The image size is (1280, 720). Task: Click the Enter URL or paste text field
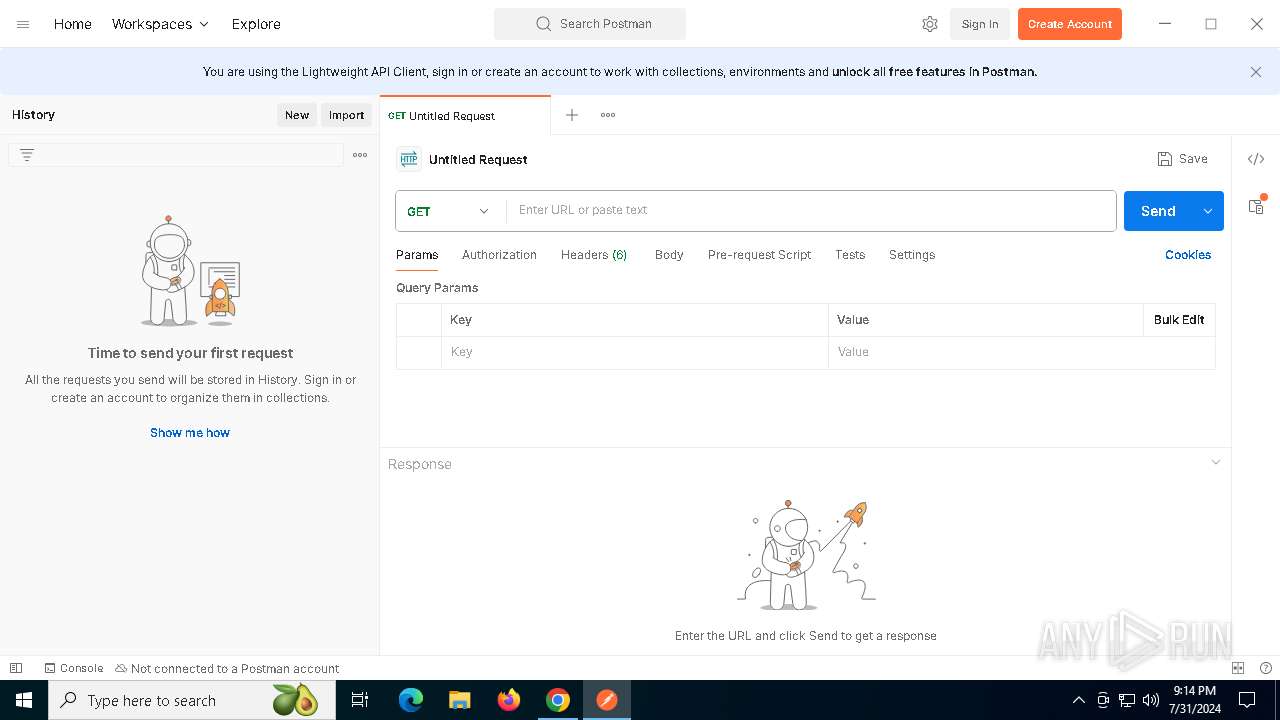[811, 211]
